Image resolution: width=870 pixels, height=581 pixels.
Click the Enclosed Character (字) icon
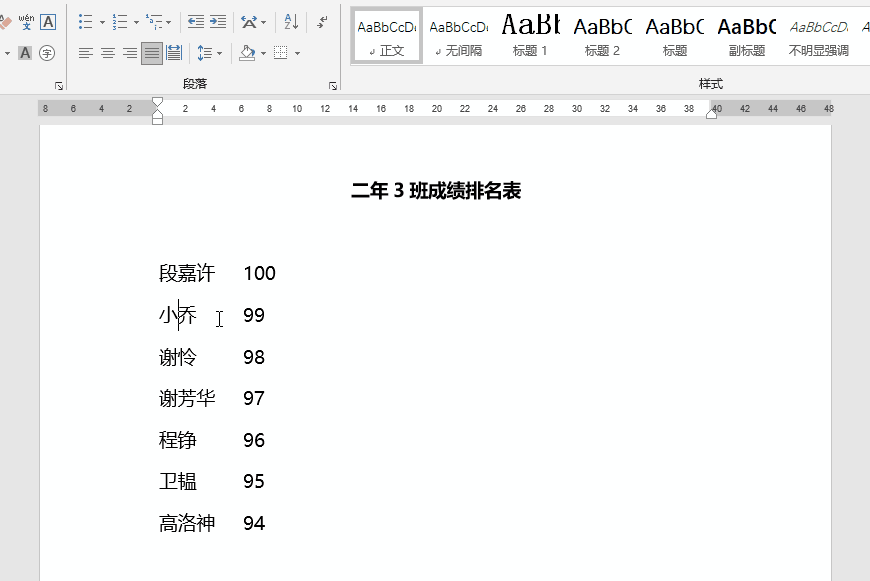coord(47,53)
